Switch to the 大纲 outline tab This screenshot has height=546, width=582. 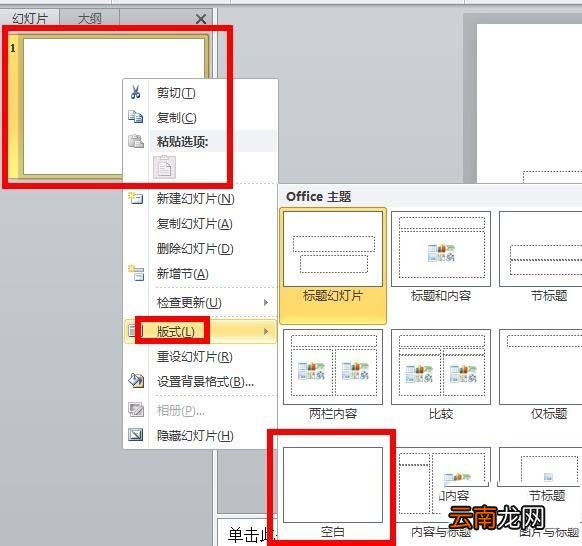(x=89, y=18)
